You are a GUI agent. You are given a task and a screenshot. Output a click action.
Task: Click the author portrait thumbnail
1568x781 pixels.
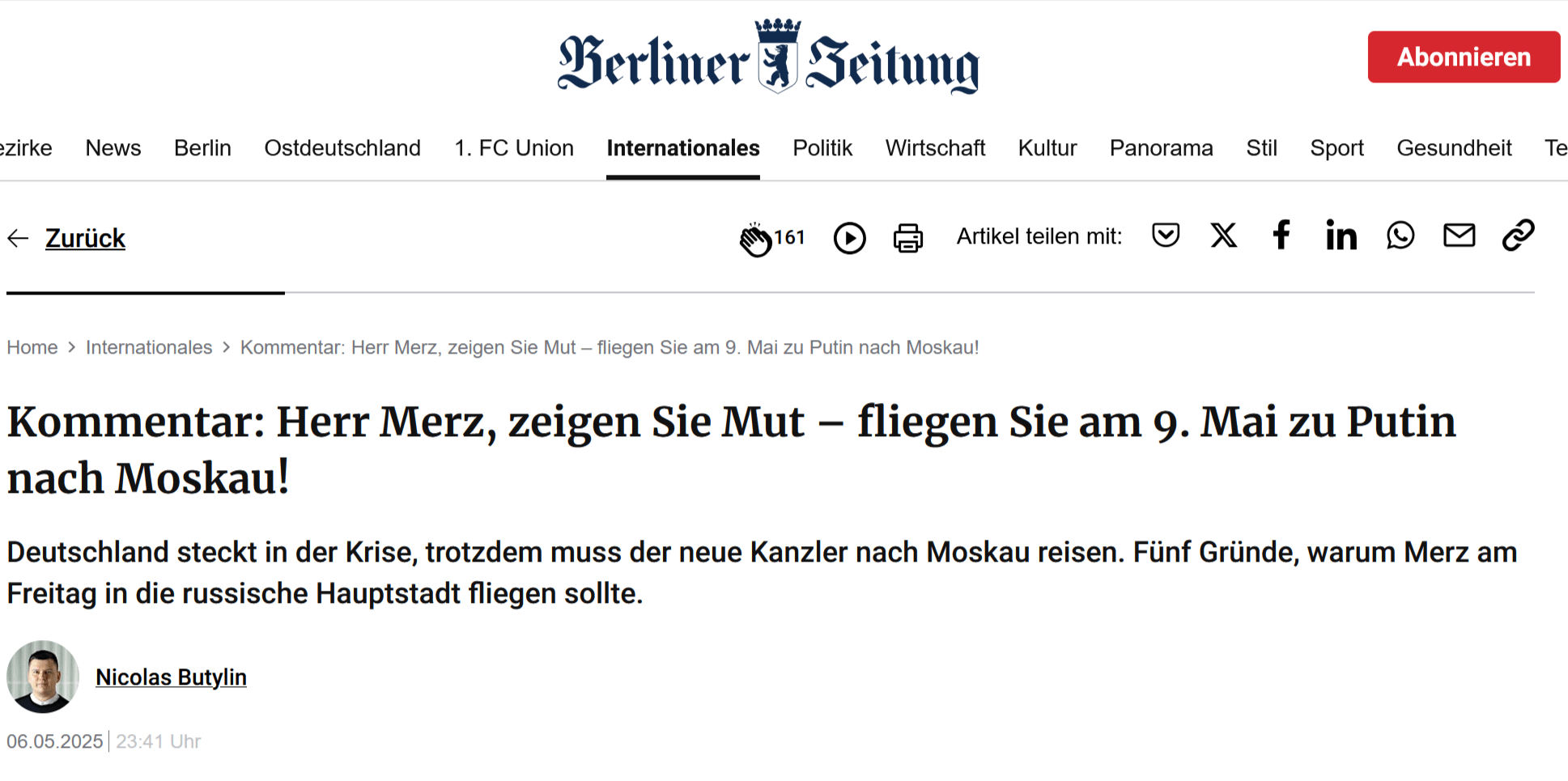pos(43,677)
